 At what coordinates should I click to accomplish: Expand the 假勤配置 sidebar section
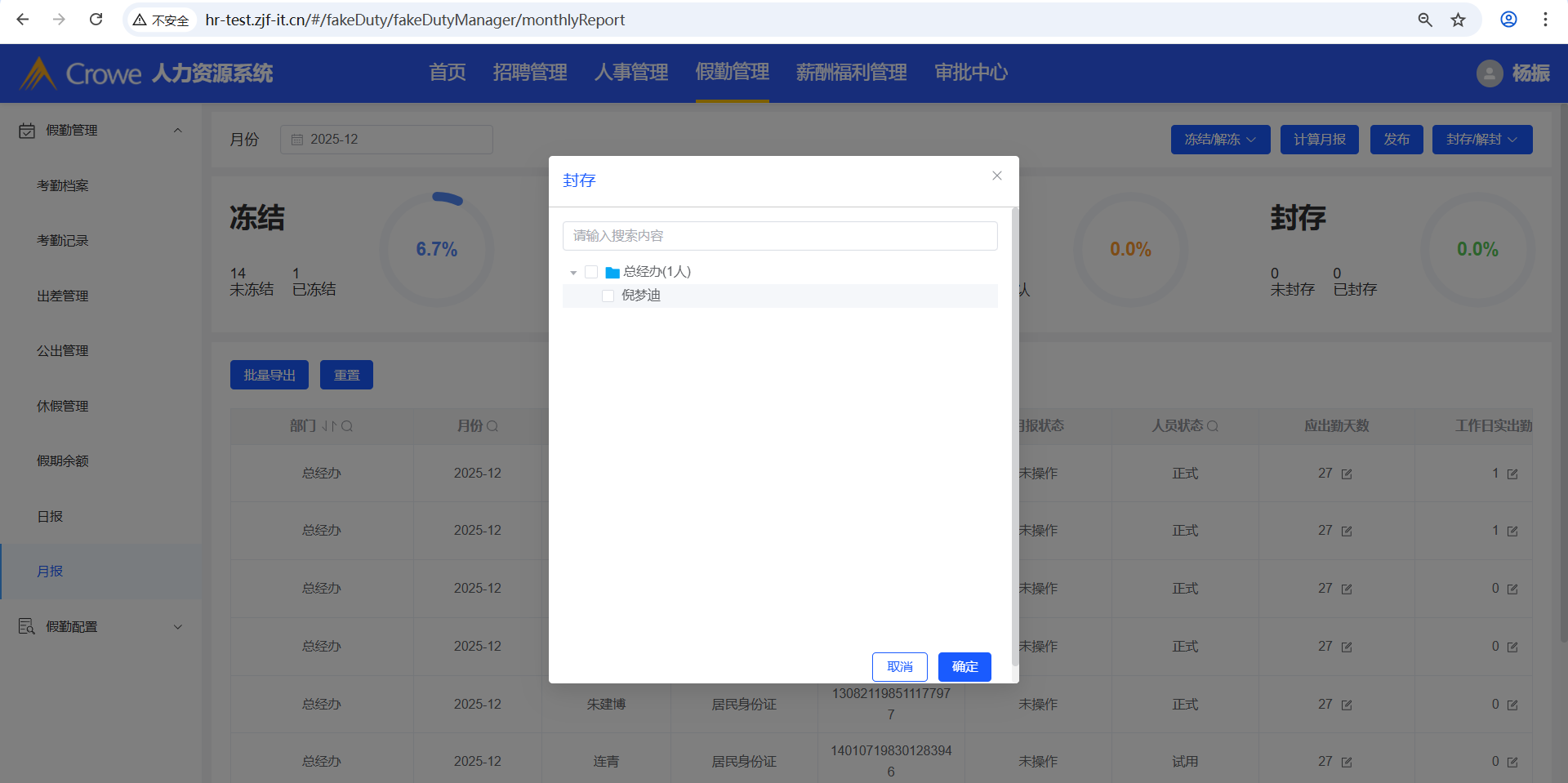click(99, 627)
